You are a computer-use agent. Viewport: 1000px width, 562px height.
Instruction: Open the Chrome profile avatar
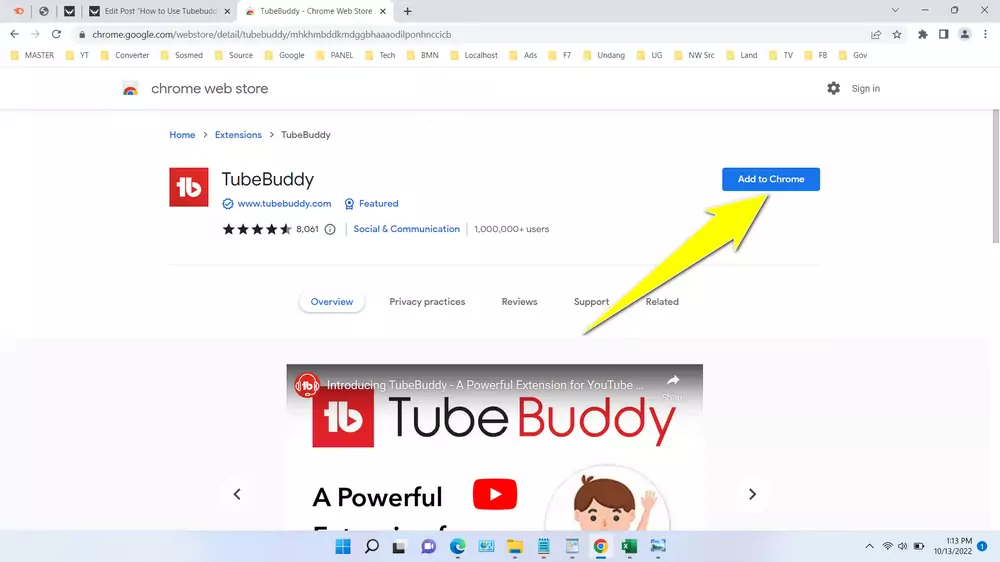tap(964, 34)
